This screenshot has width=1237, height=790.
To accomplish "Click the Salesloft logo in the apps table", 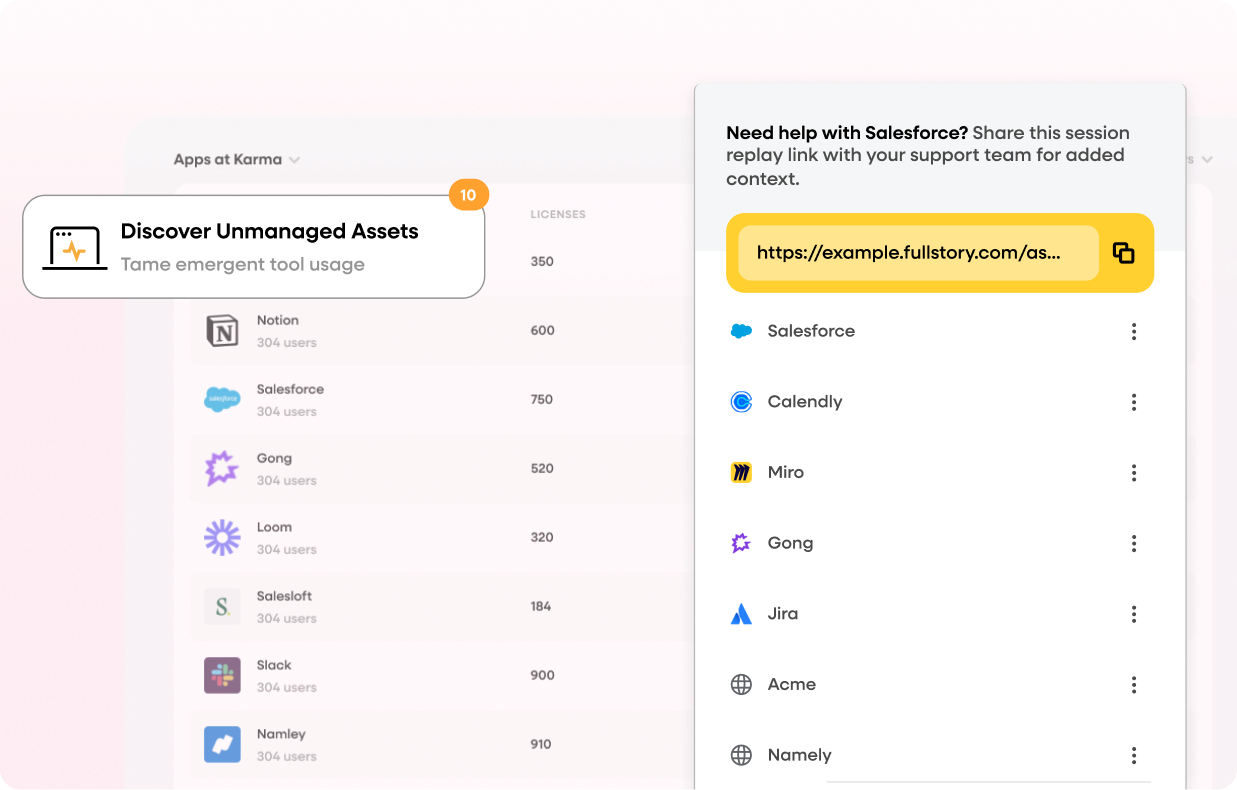I will pos(222,607).
